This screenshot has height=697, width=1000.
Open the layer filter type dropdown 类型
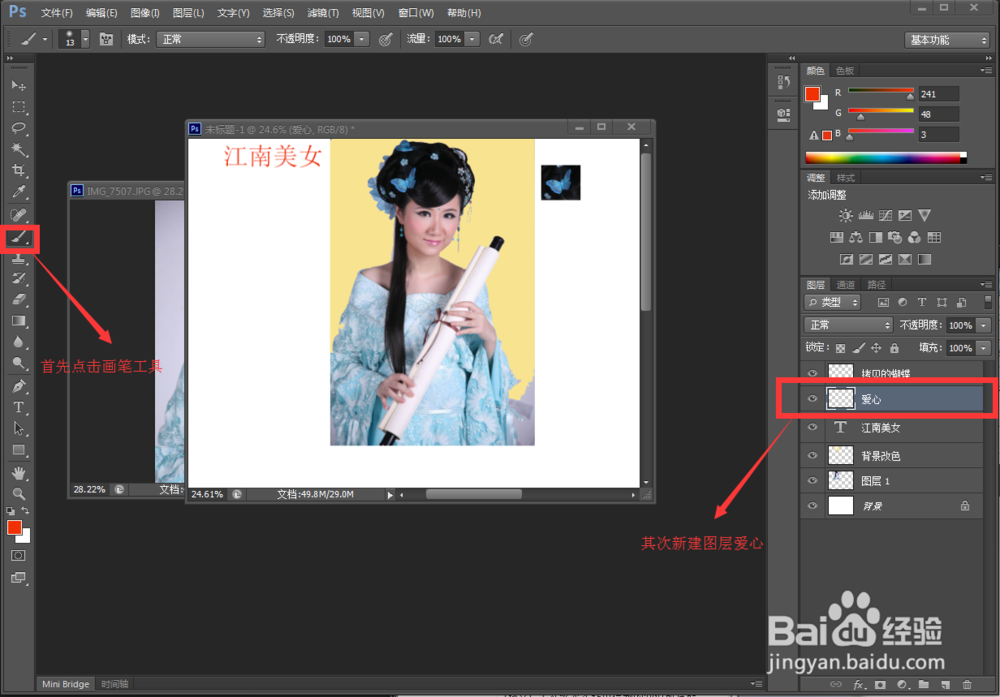coord(832,301)
